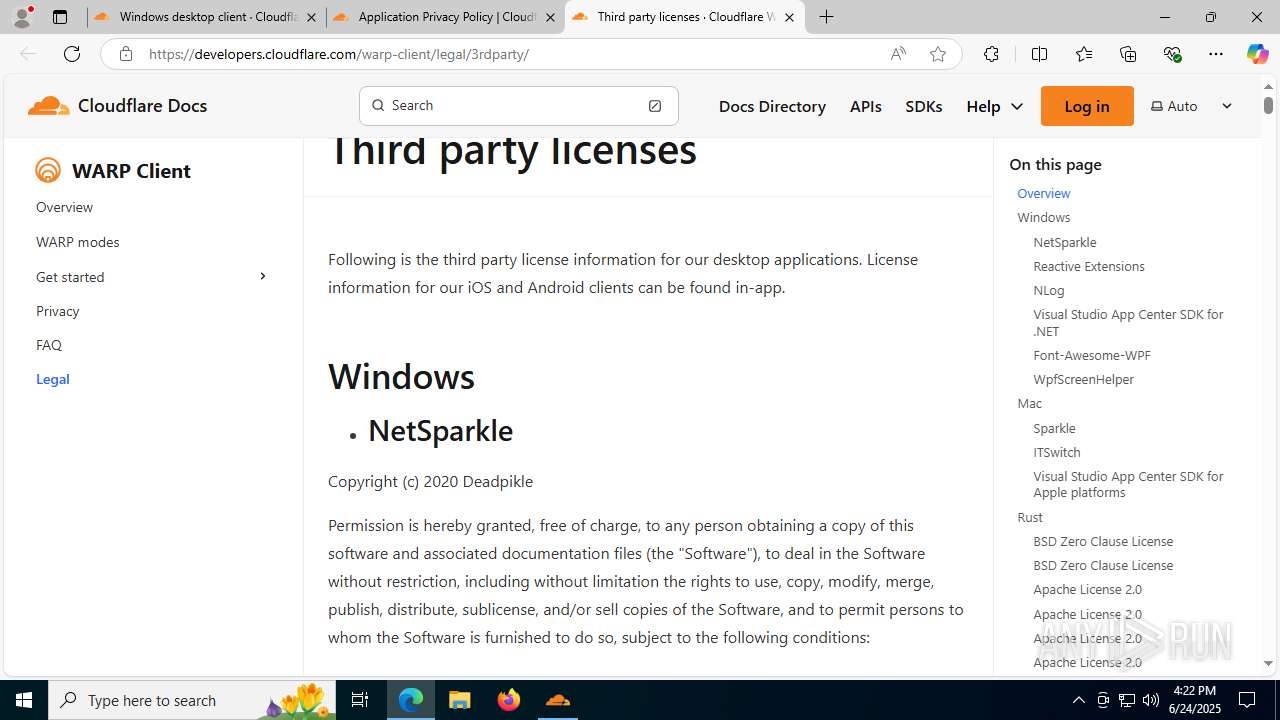View site information lock icon
The height and width of the screenshot is (720, 1280).
pos(125,54)
